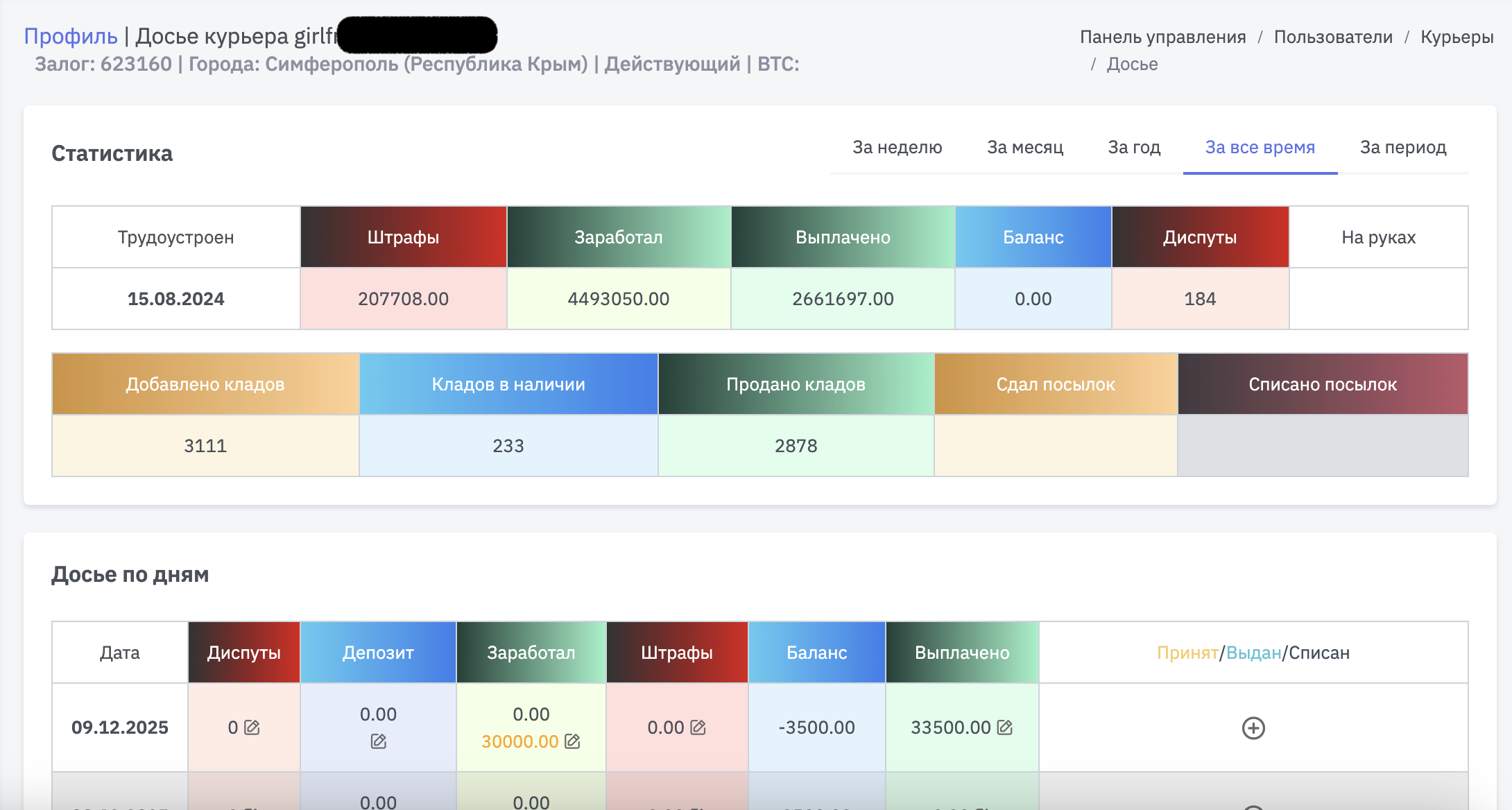Click the 09.12.2025 date cell
The image size is (1512, 810).
click(120, 727)
